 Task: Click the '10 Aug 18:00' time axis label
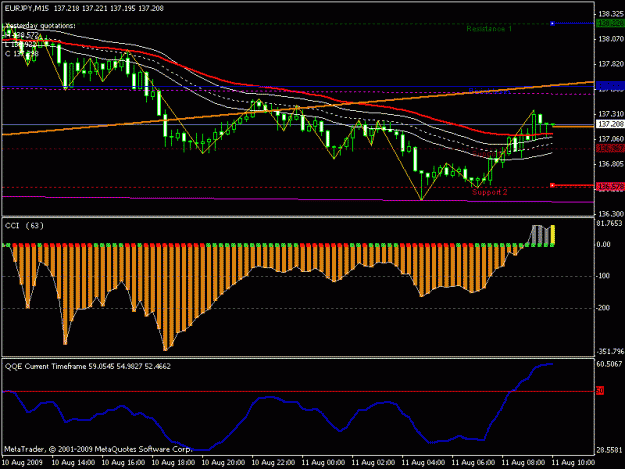pos(173,463)
